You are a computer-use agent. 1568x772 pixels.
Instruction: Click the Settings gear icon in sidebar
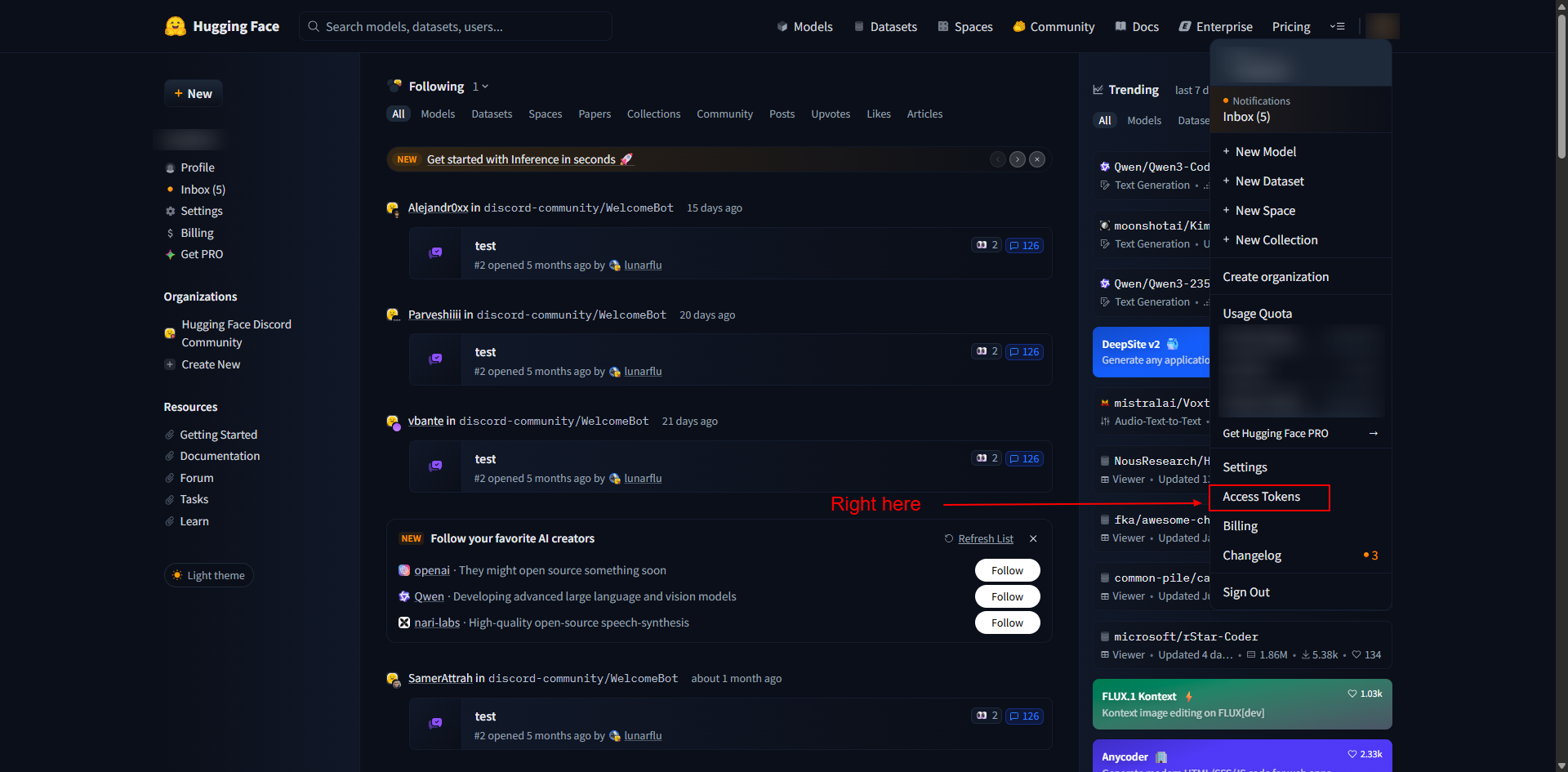click(x=171, y=211)
